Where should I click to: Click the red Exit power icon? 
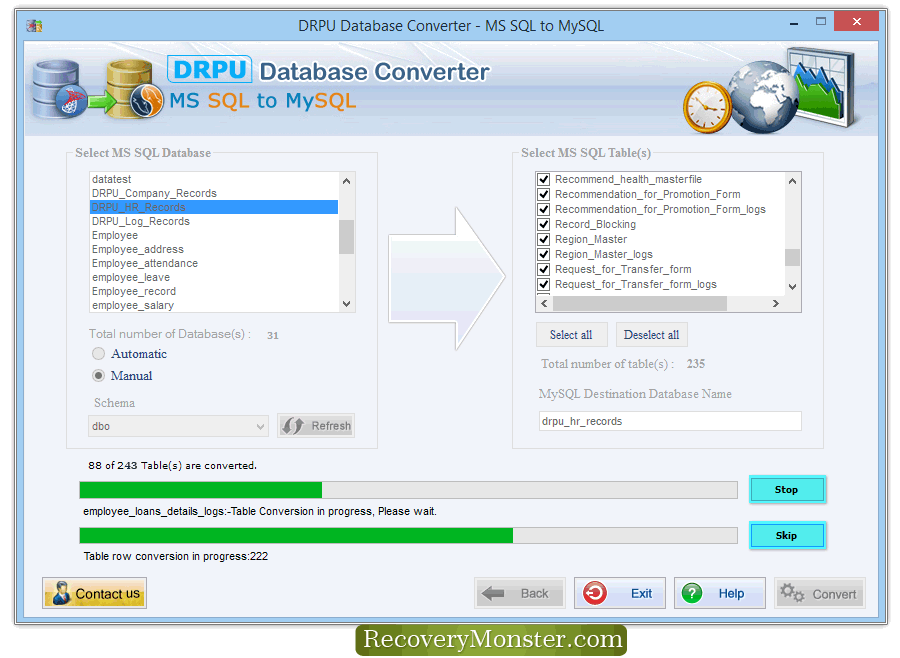pyautogui.click(x=595, y=593)
